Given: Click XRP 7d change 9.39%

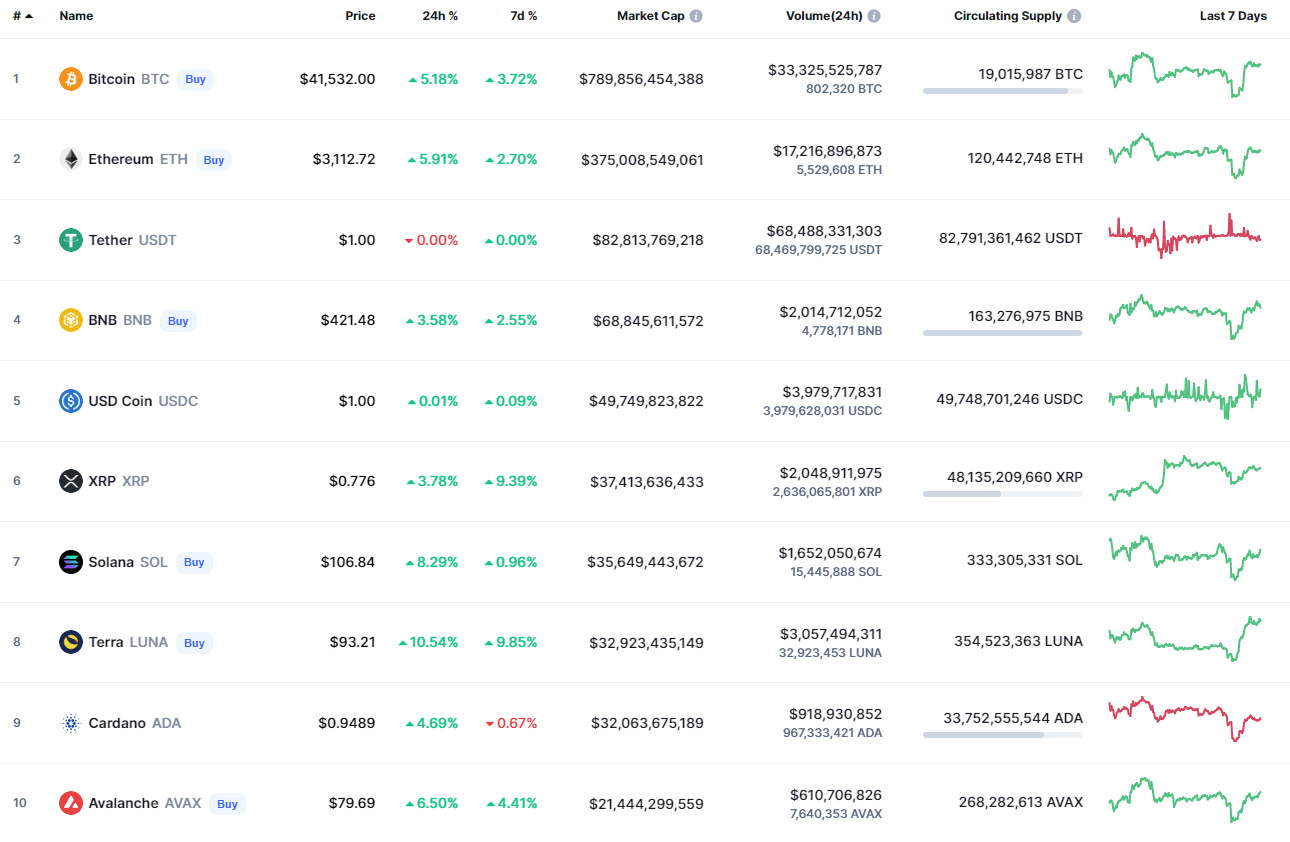Looking at the screenshot, I should click(511, 481).
